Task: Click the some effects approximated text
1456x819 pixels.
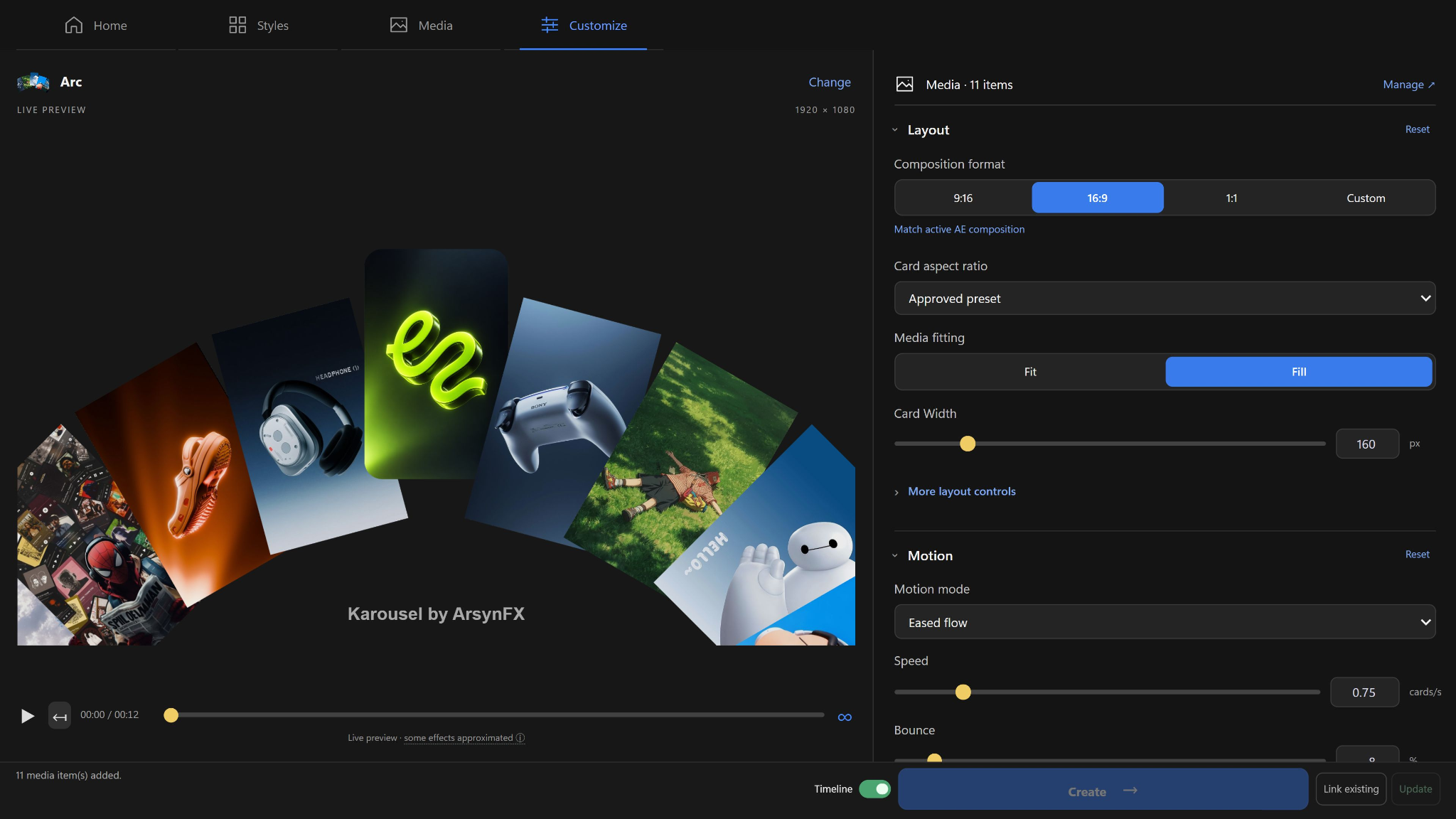Action: 459,738
